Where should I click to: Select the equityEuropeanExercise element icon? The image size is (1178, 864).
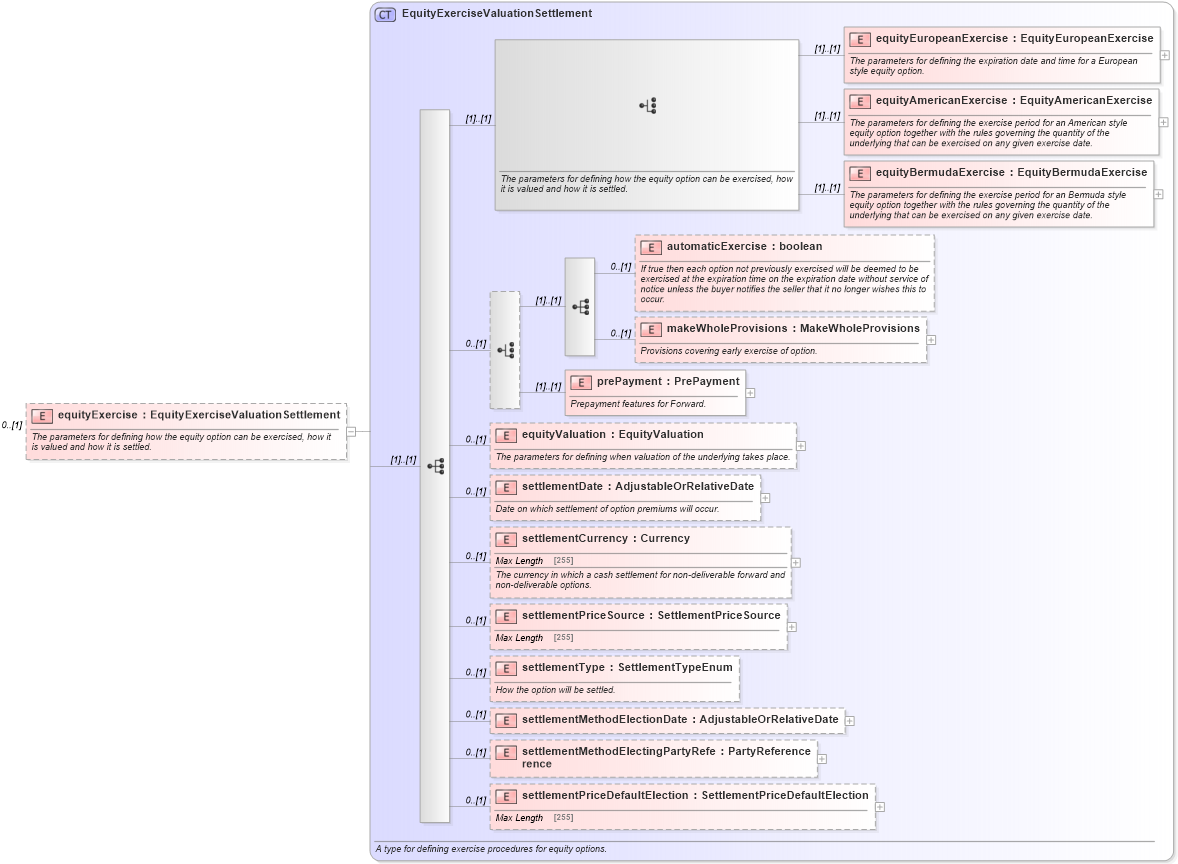(859, 38)
